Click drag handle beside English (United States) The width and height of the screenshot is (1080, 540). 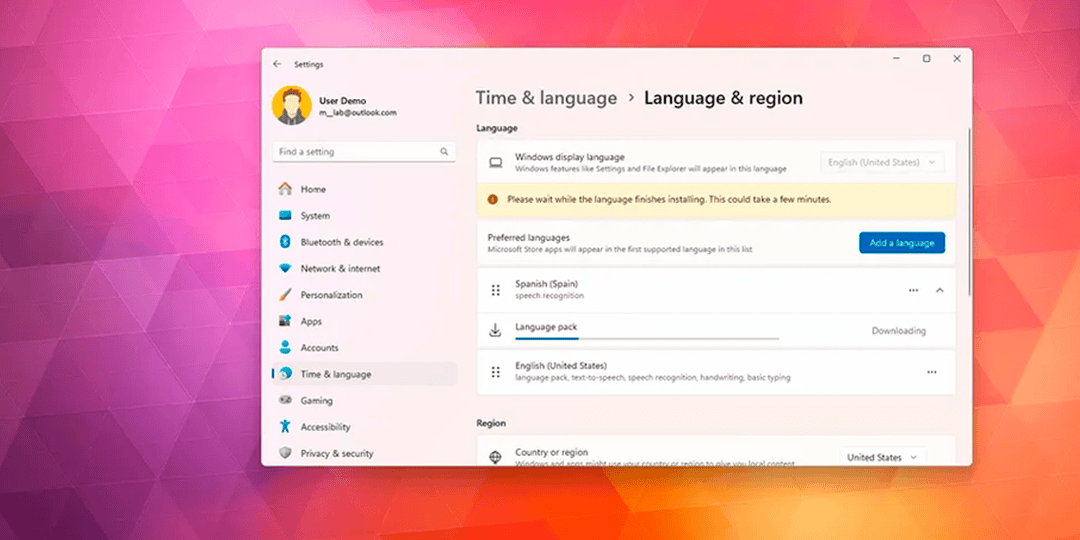pos(495,372)
